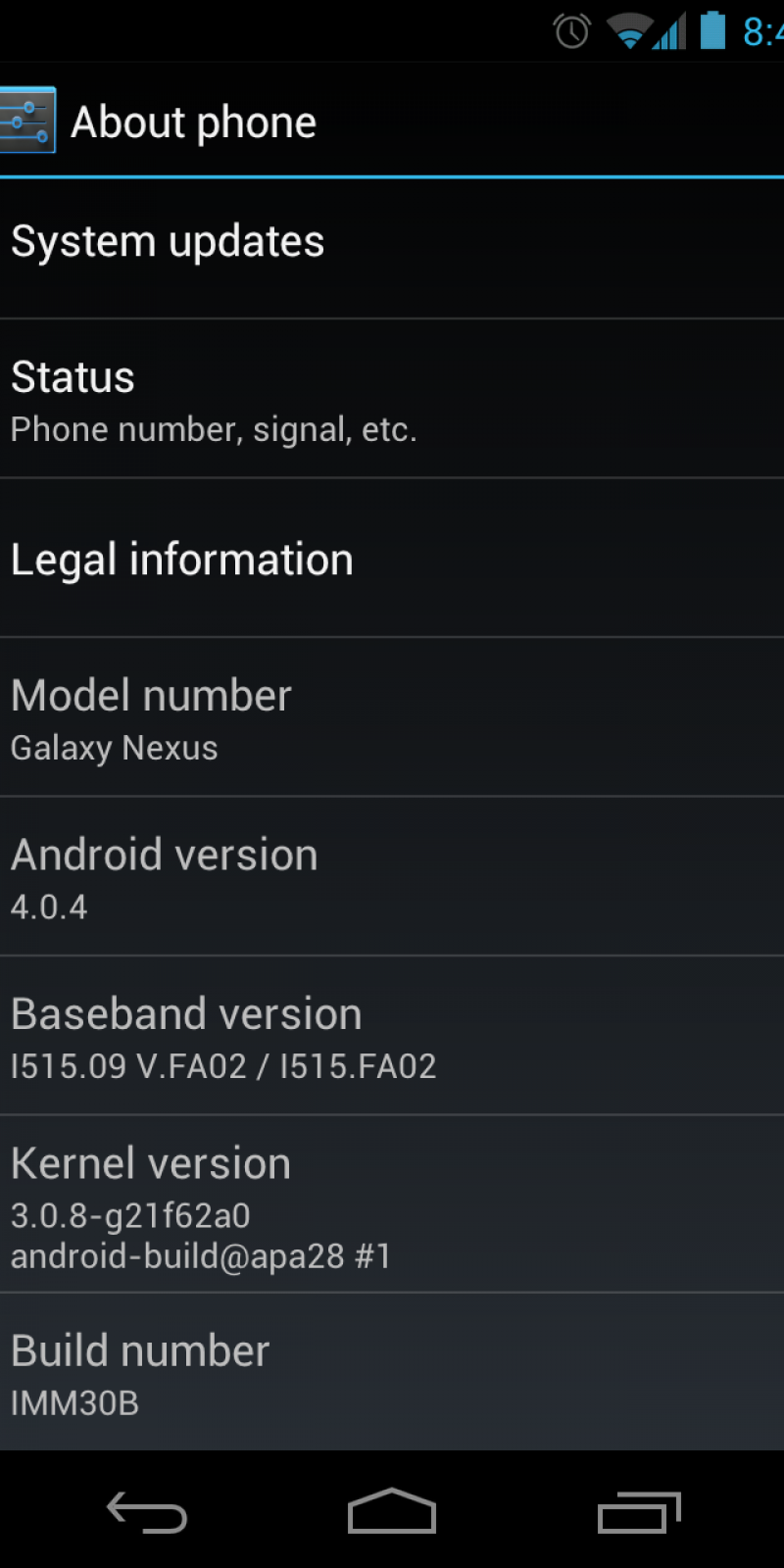Viewport: 784px width, 1568px height.
Task: Tap the Android version entry
Action: pos(392,877)
